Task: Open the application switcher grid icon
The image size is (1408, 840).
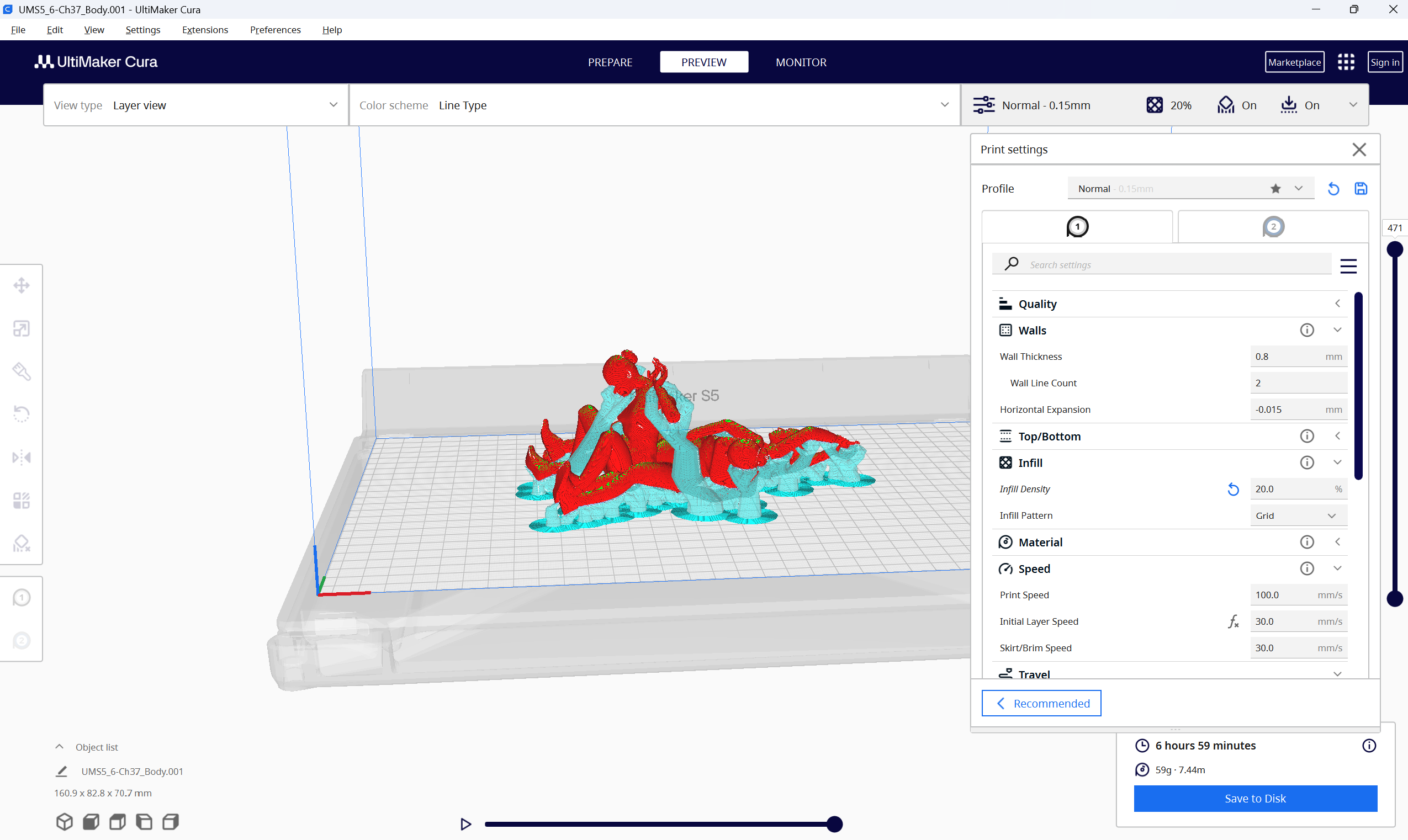Action: point(1346,62)
